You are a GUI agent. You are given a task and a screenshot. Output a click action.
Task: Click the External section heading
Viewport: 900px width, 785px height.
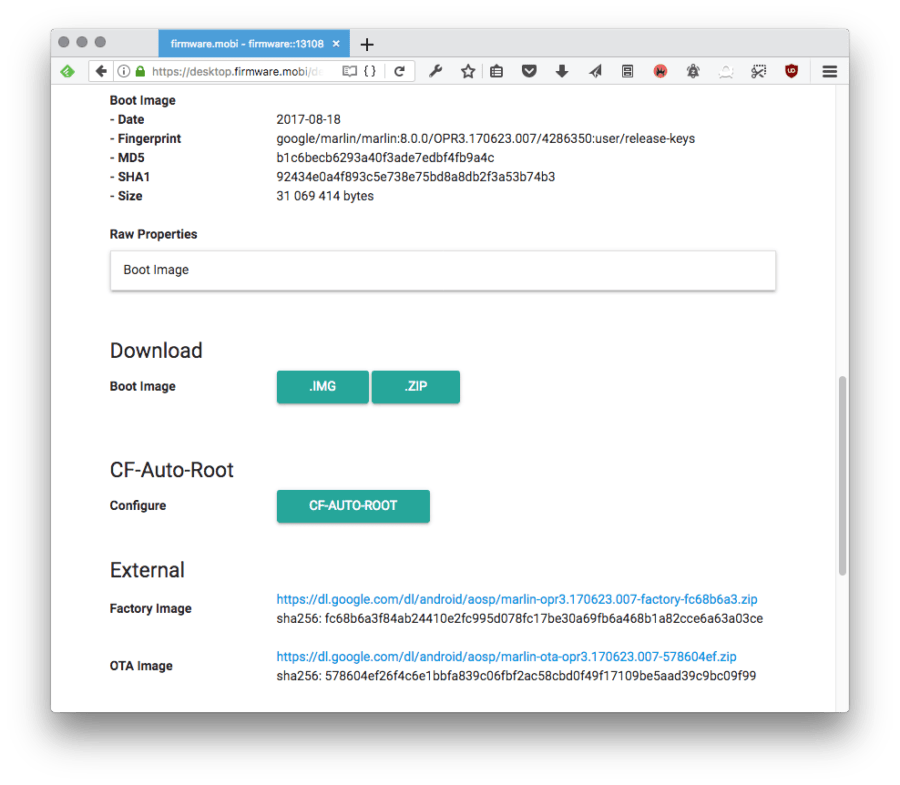(148, 570)
